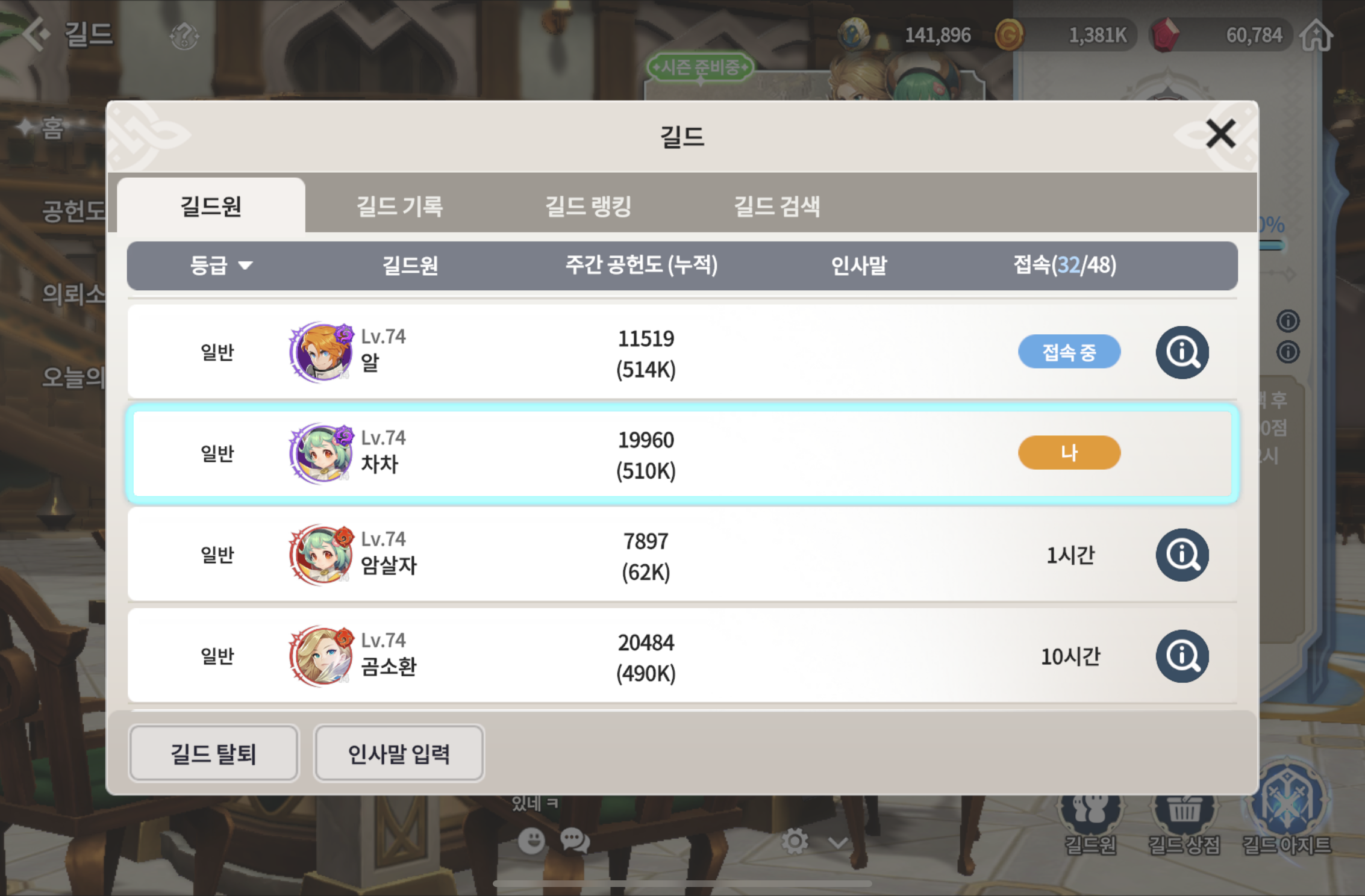Select 차차 avatar thumbnail
This screenshot has width=1365, height=896.
tap(321, 453)
